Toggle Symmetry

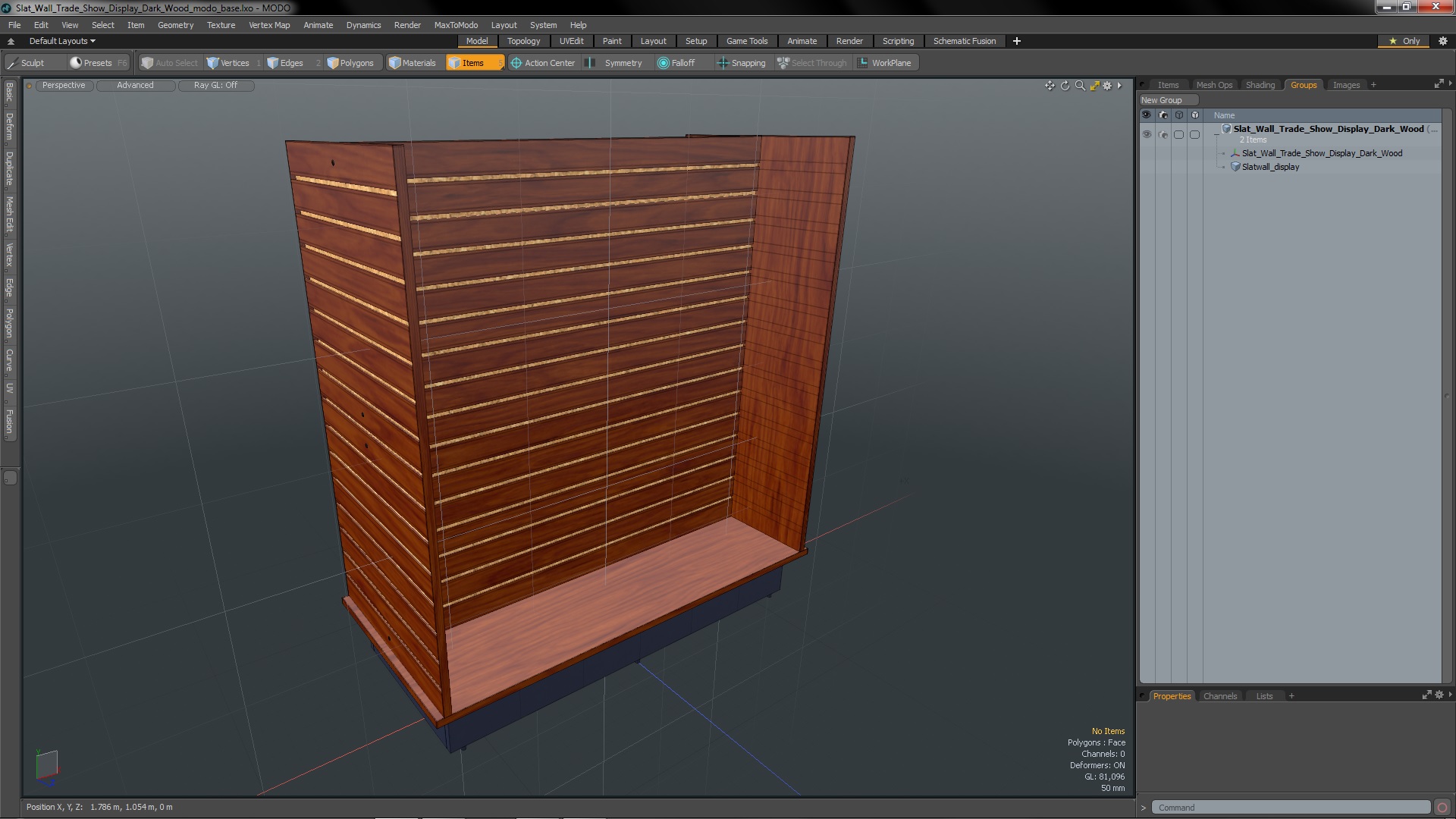coord(615,63)
